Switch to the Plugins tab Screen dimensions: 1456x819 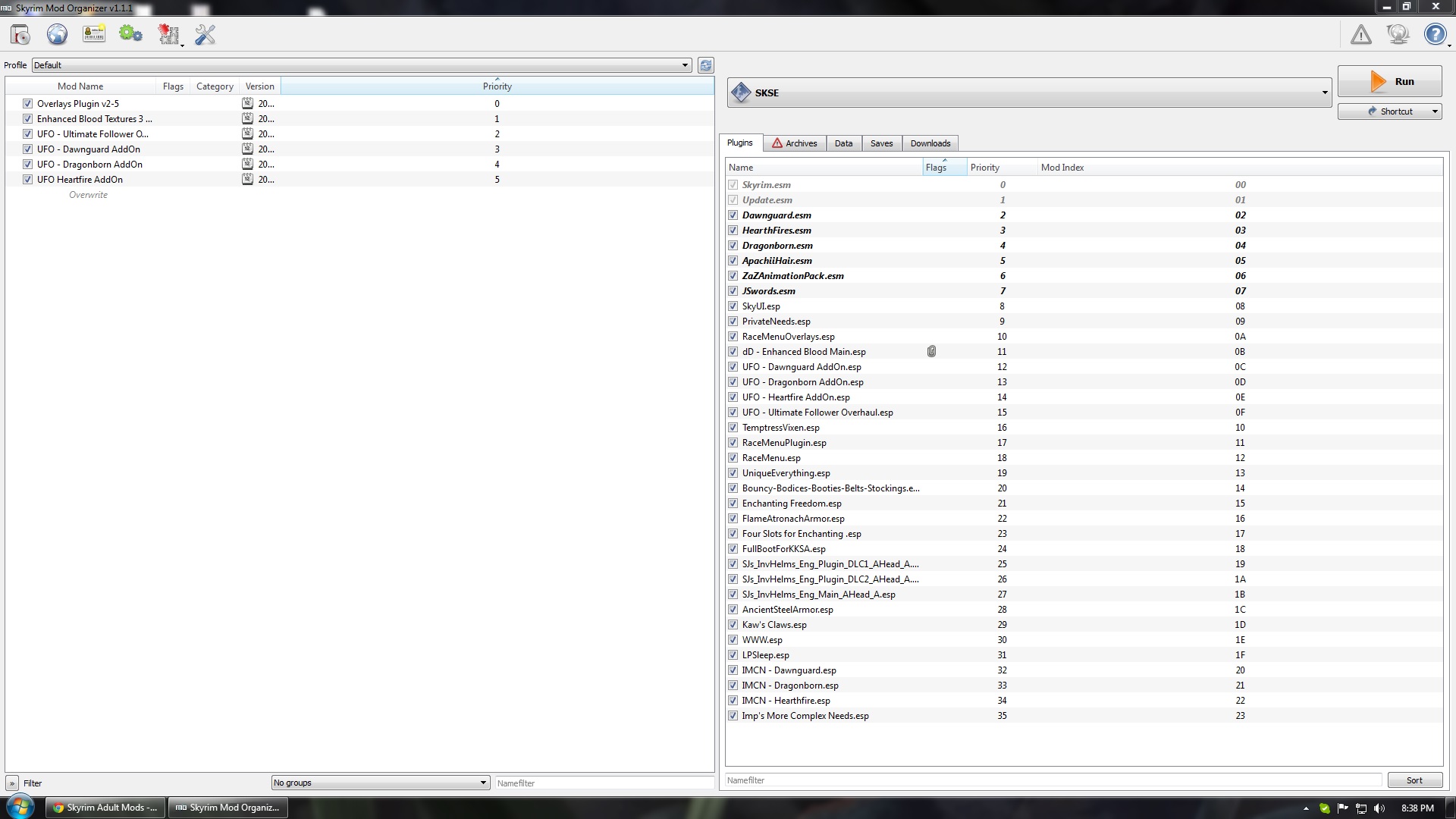click(x=739, y=143)
